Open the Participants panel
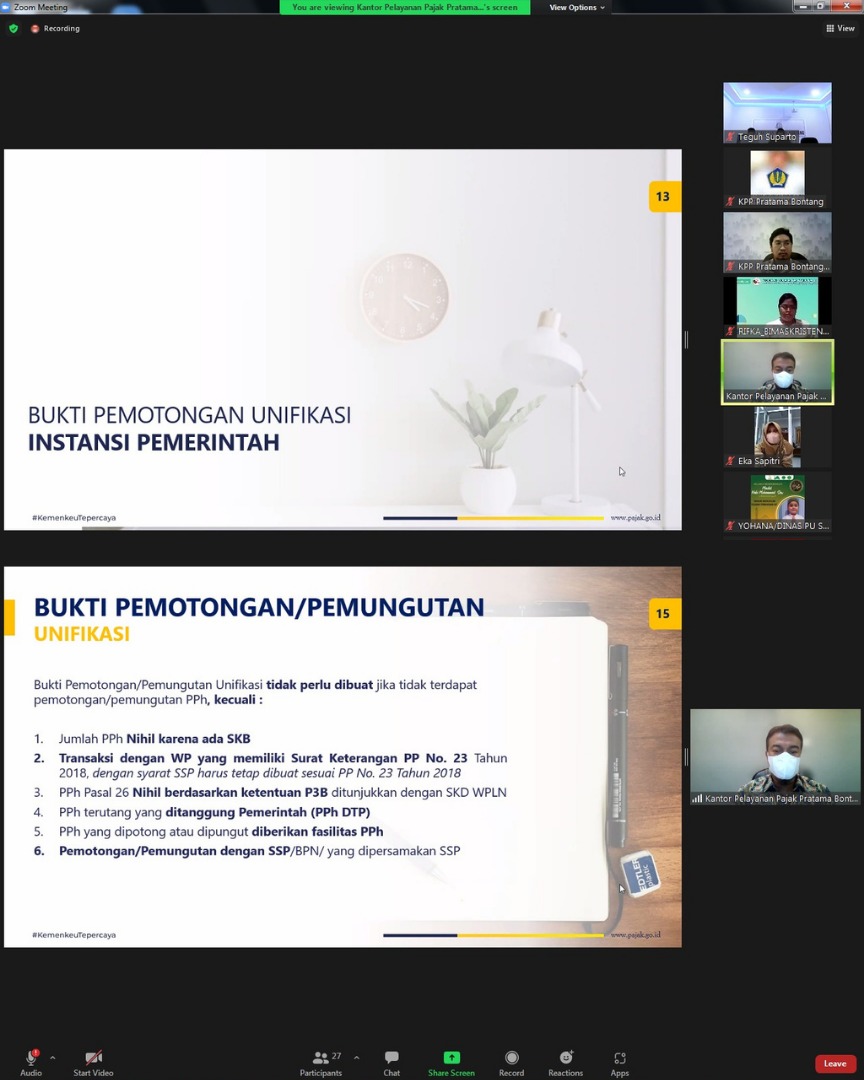 pos(321,1062)
